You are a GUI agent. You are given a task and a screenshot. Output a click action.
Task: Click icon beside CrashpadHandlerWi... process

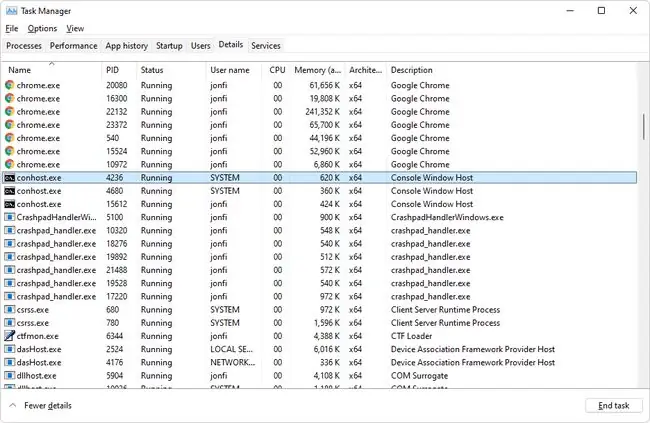[10, 217]
